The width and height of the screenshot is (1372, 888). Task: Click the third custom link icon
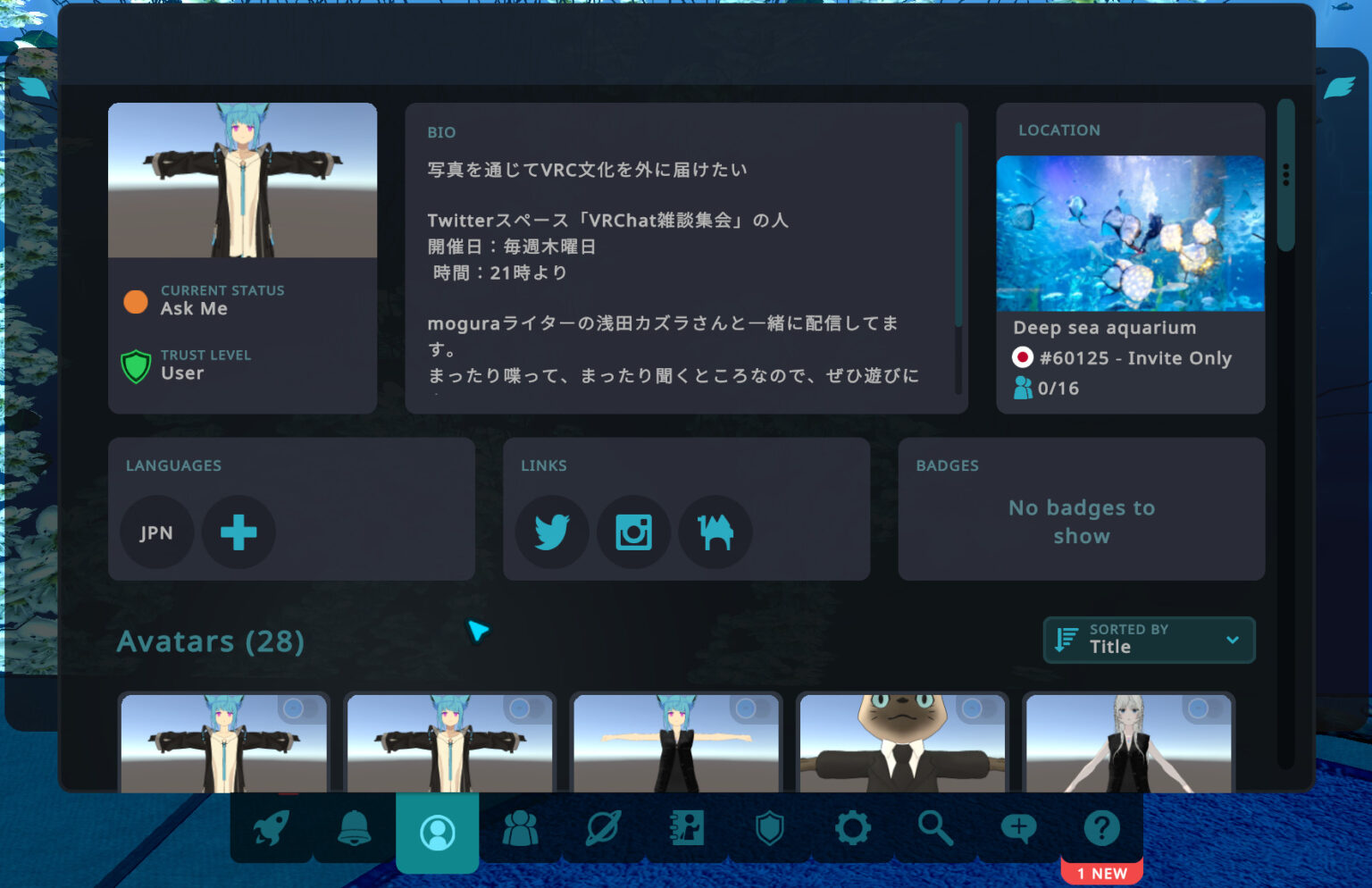coord(715,532)
